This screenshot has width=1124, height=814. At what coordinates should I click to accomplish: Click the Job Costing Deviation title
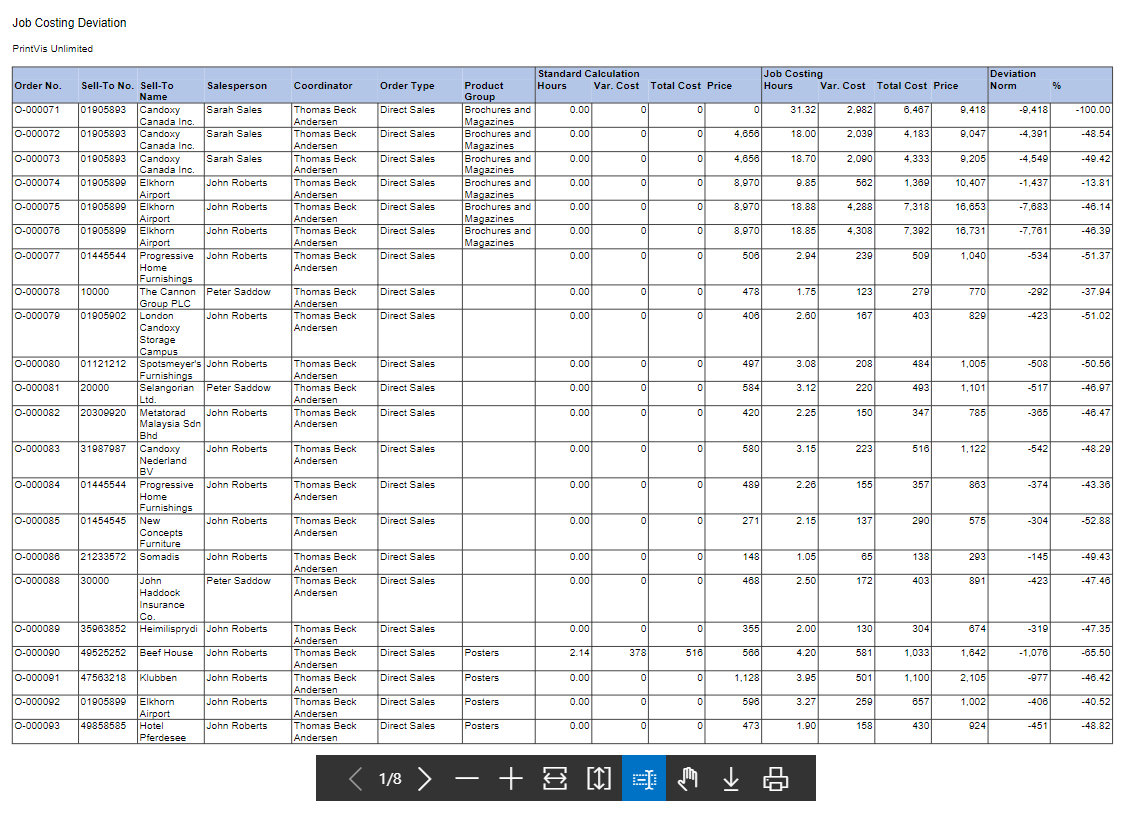point(69,23)
